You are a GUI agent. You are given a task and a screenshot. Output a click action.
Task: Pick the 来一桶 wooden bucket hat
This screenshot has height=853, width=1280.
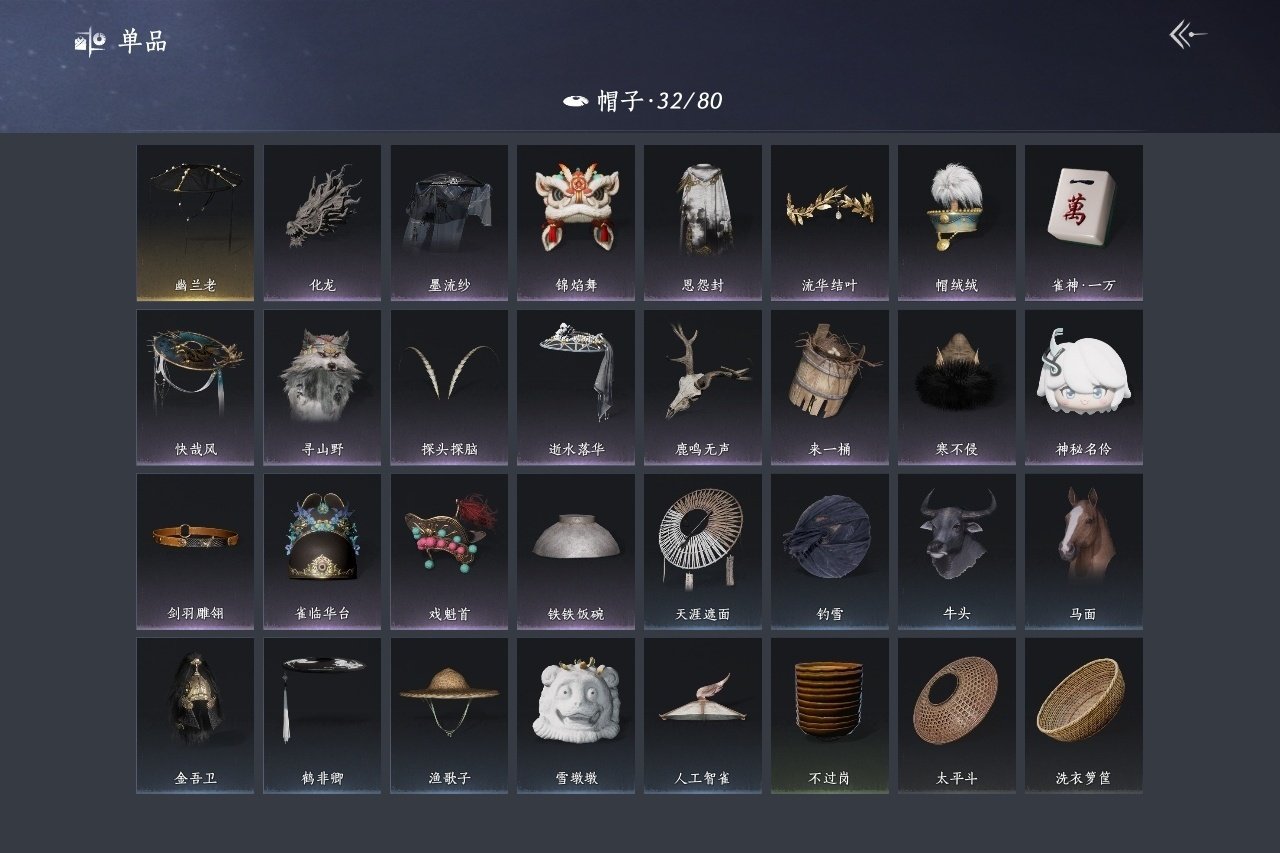point(830,387)
